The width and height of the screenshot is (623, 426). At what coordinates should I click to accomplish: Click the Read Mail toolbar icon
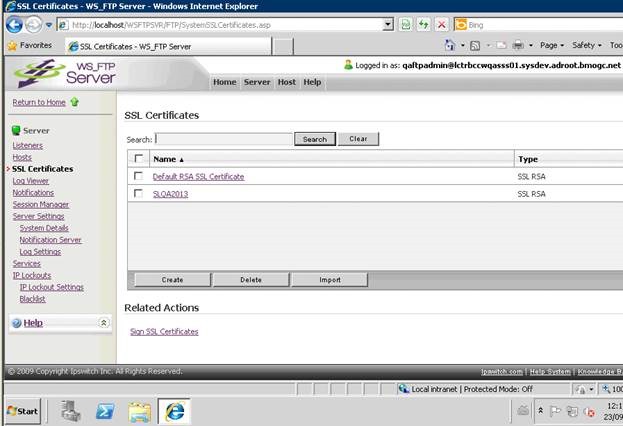pos(501,45)
